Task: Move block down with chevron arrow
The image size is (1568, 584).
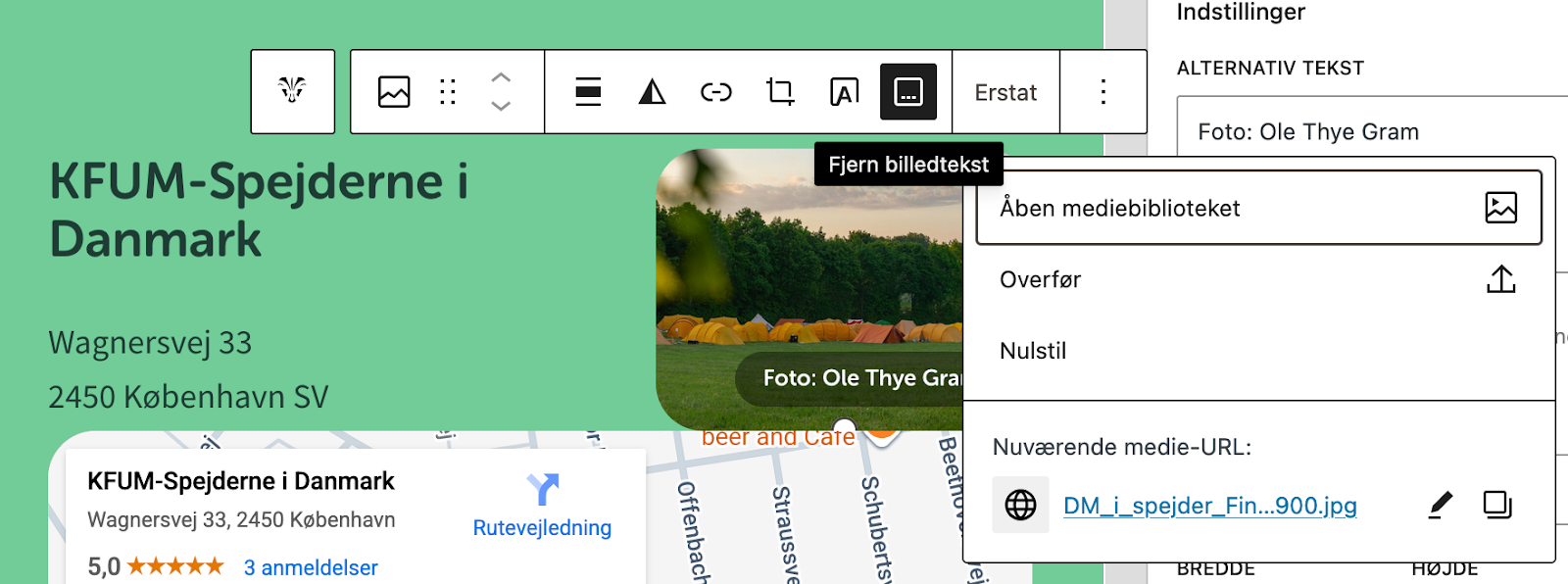Action: click(501, 106)
